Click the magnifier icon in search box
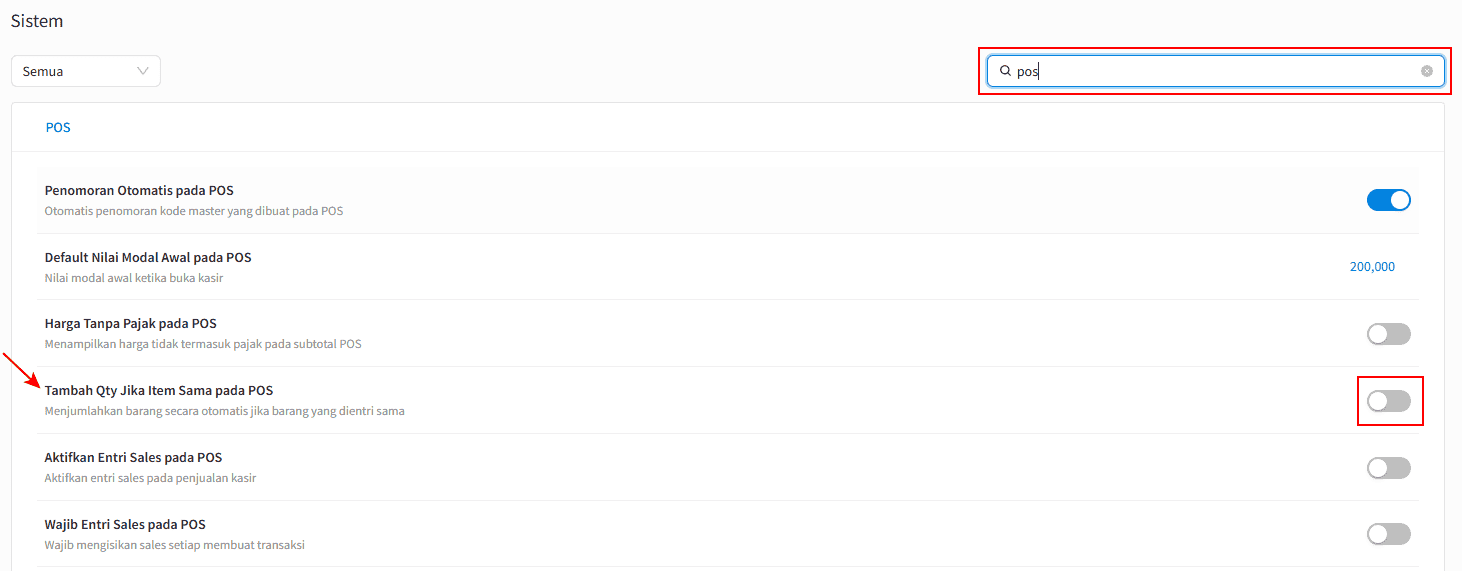Screen dimensions: 1462x571 click(1005, 71)
